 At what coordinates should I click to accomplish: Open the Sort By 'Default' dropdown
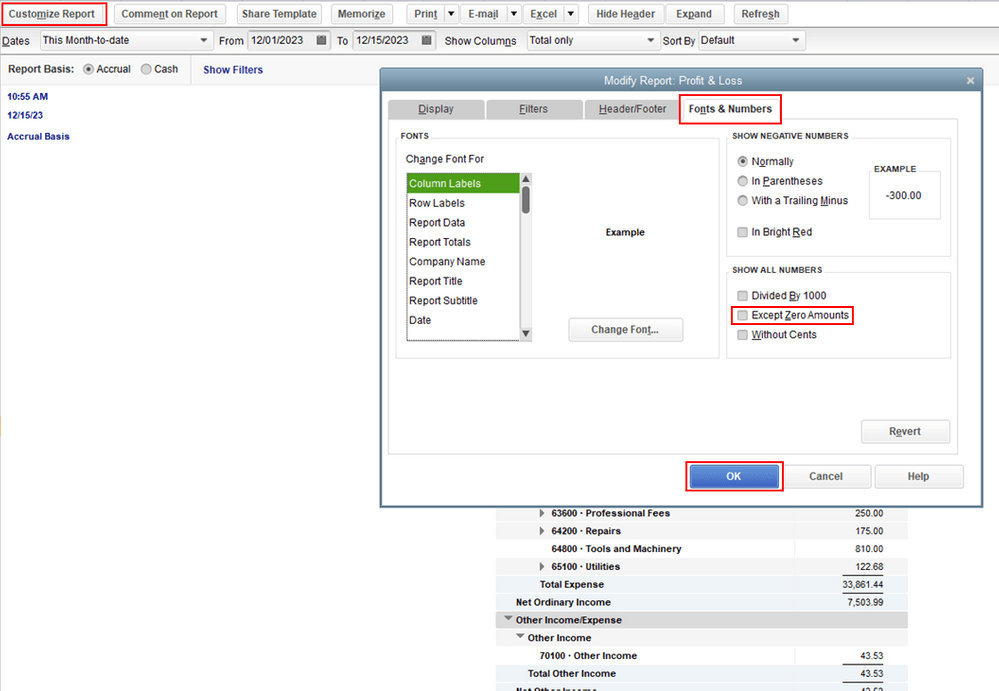(x=793, y=40)
